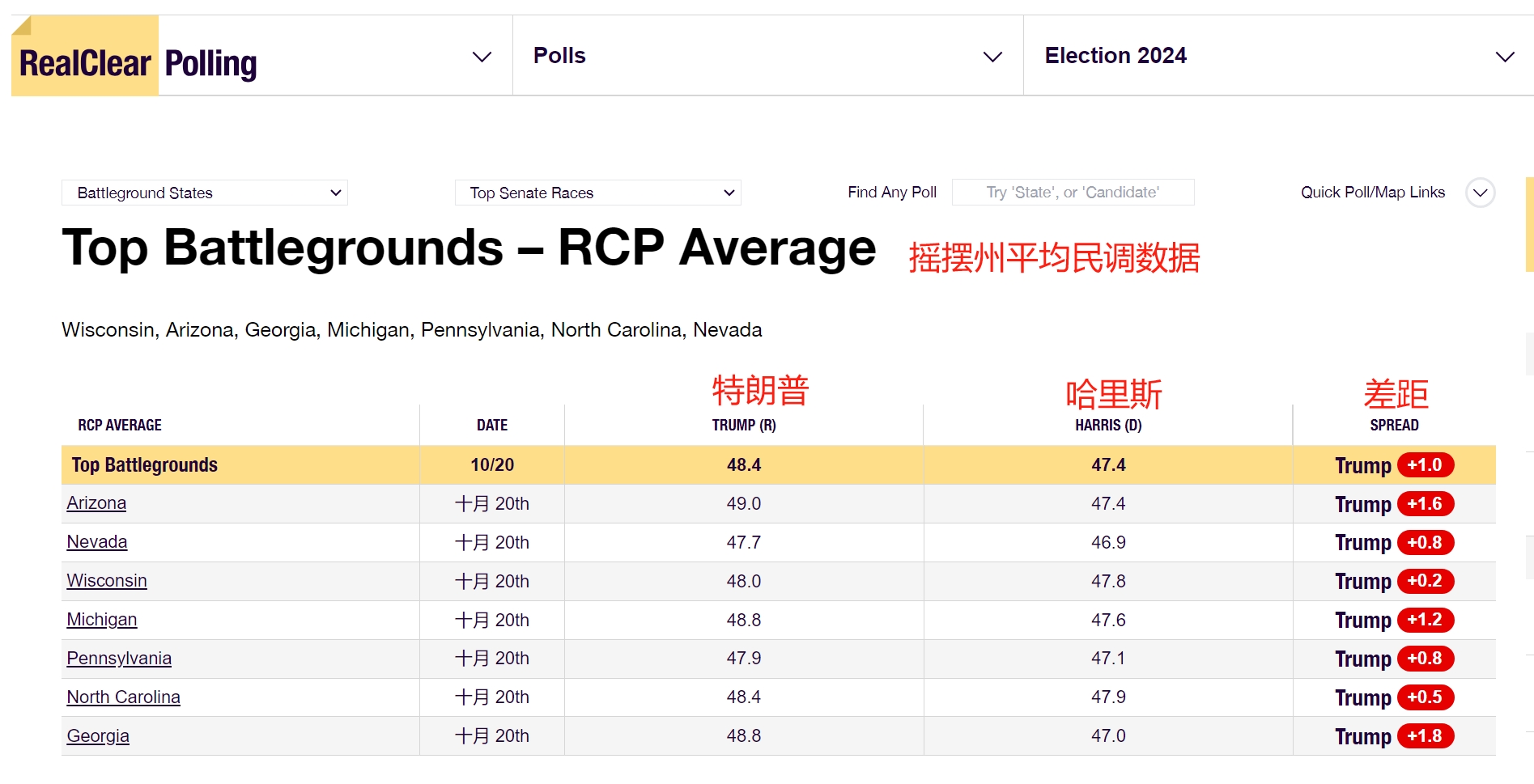Click the Pennsylvania Trump +0.8 spread badge
This screenshot has height=784, width=1534.
point(1426,659)
